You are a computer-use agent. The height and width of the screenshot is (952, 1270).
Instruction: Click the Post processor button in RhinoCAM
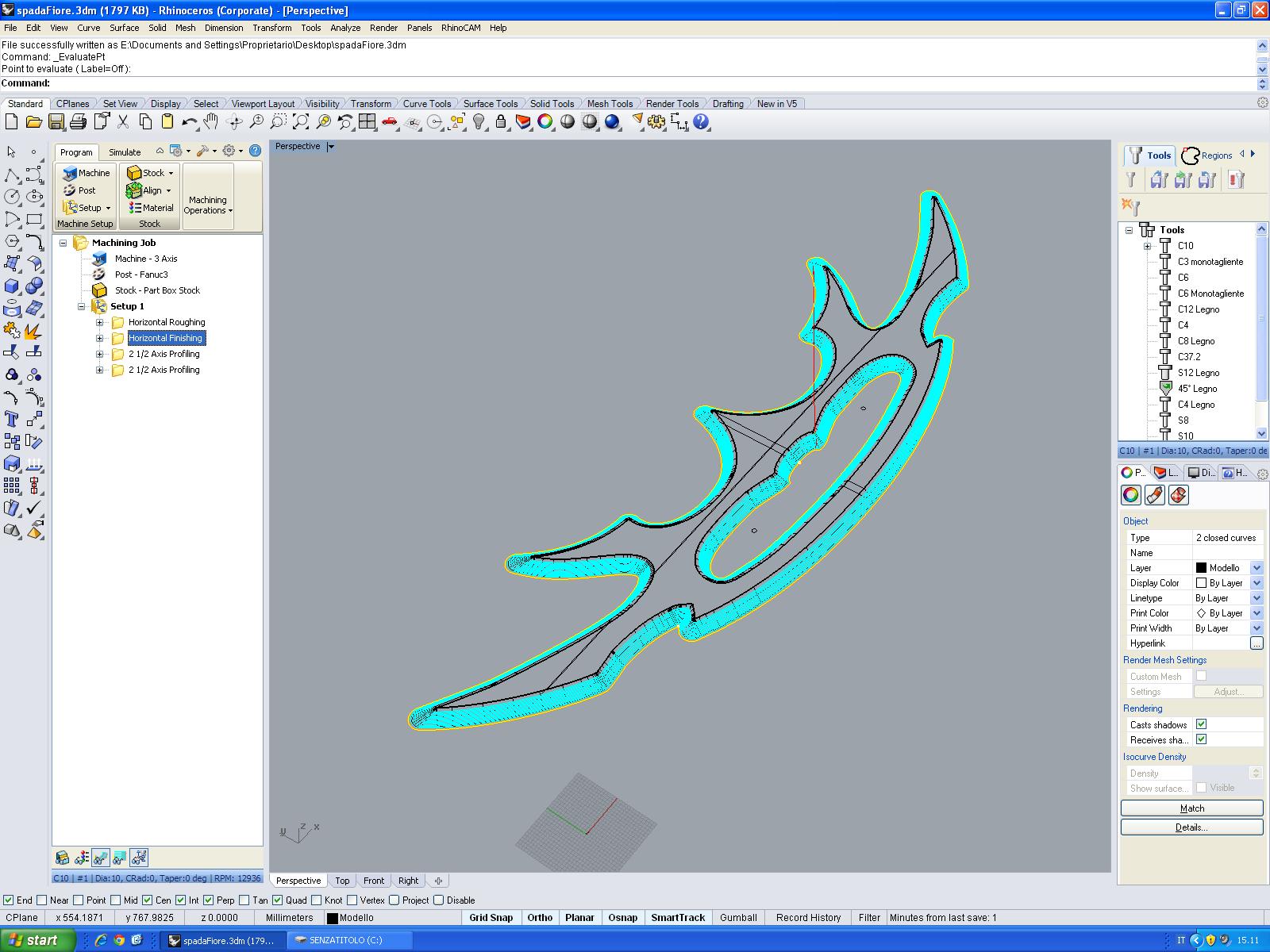tap(79, 190)
